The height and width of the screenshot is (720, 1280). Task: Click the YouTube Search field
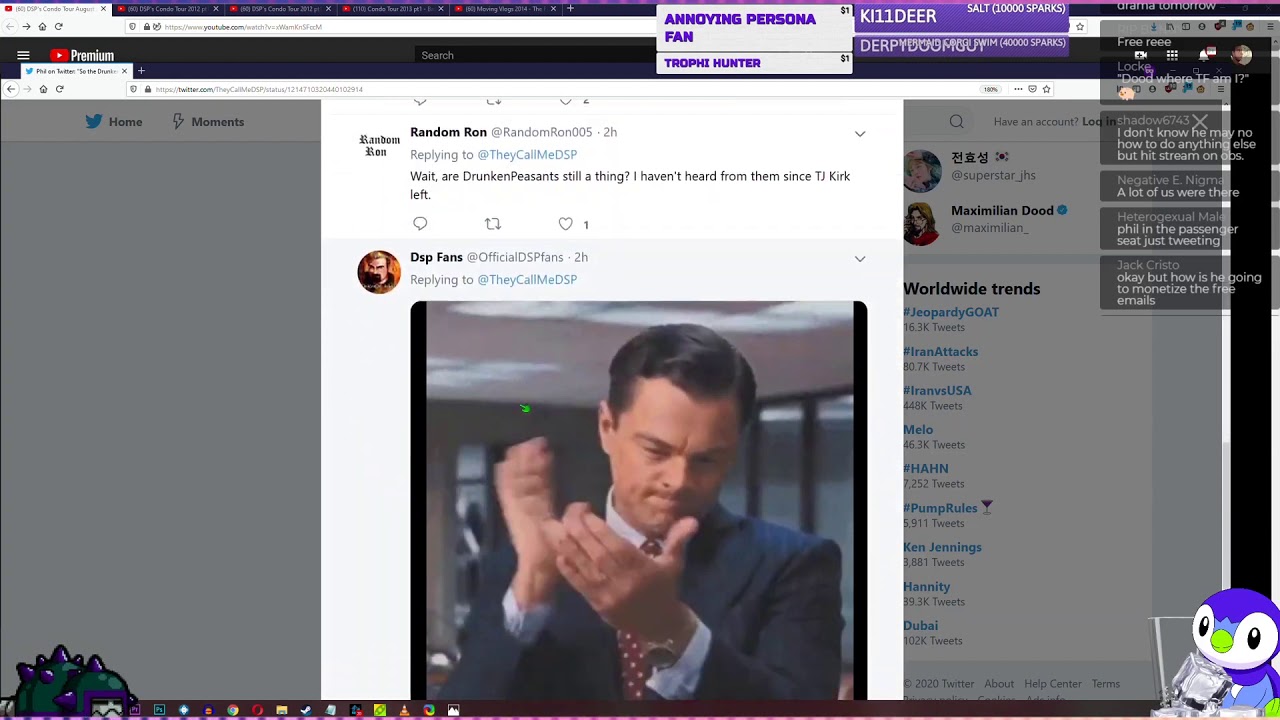(535, 56)
